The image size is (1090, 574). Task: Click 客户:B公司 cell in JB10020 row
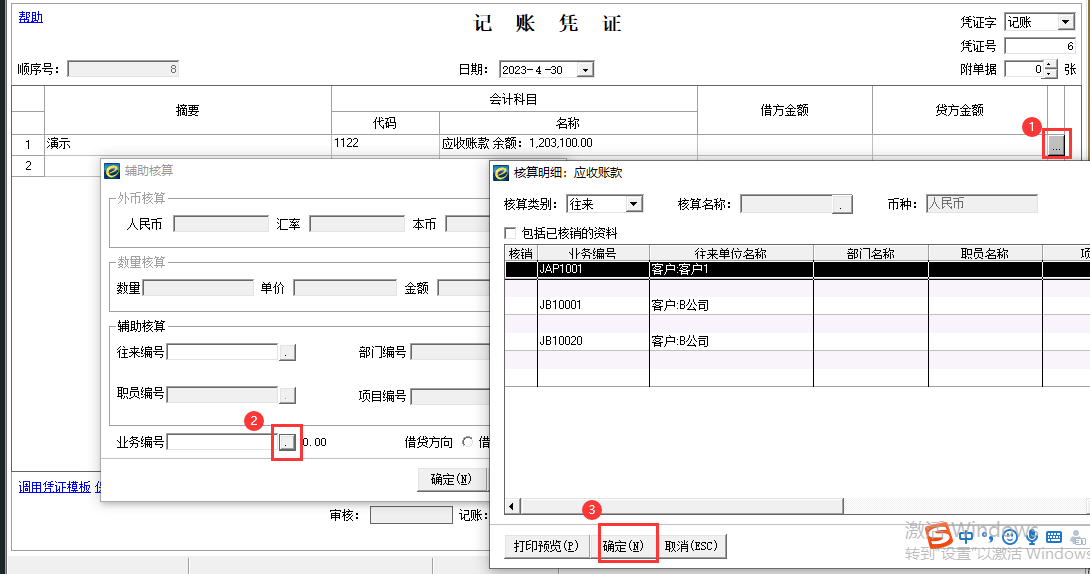(731, 341)
